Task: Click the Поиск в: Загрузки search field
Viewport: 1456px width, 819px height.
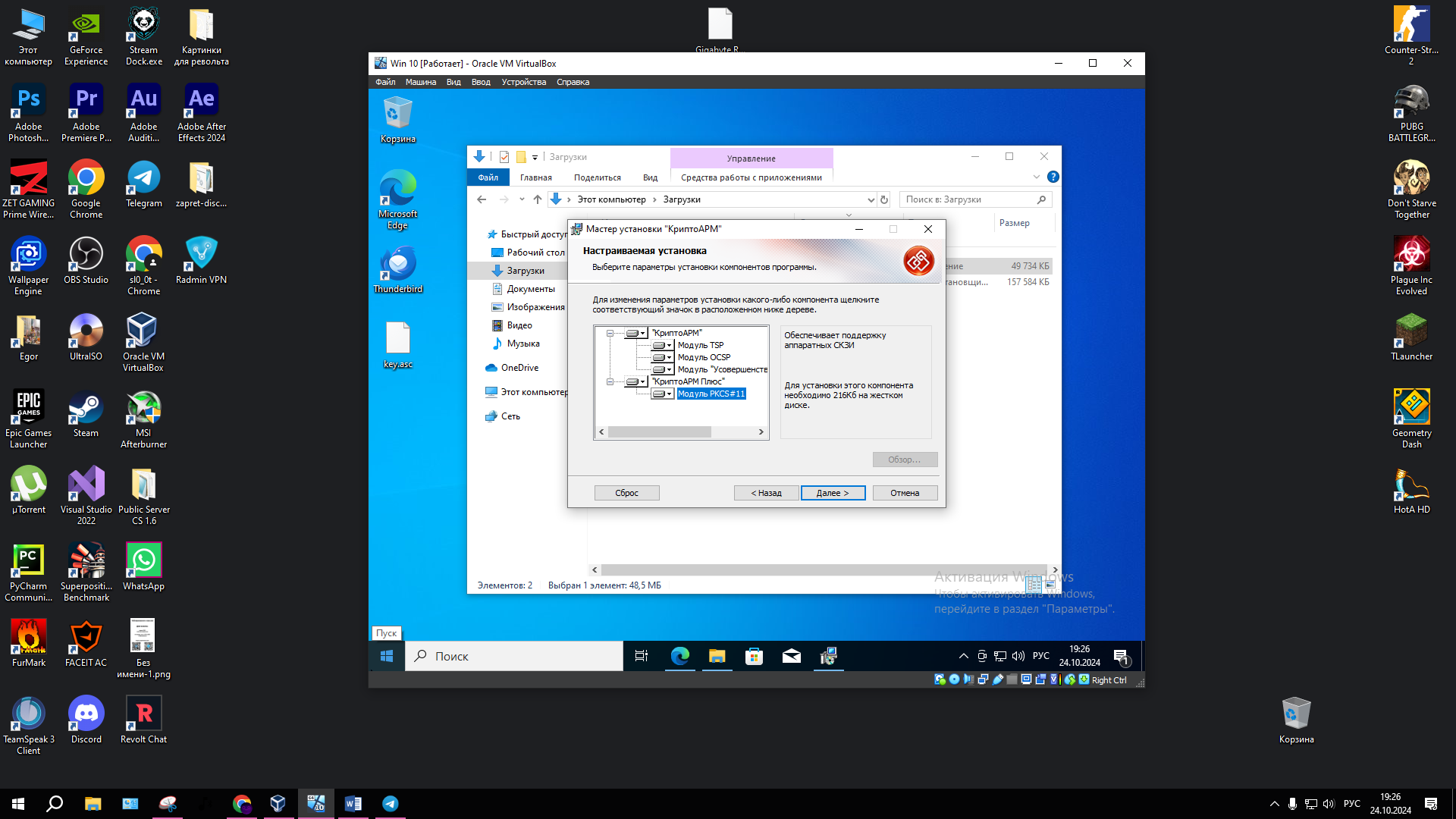Action: pos(975,199)
